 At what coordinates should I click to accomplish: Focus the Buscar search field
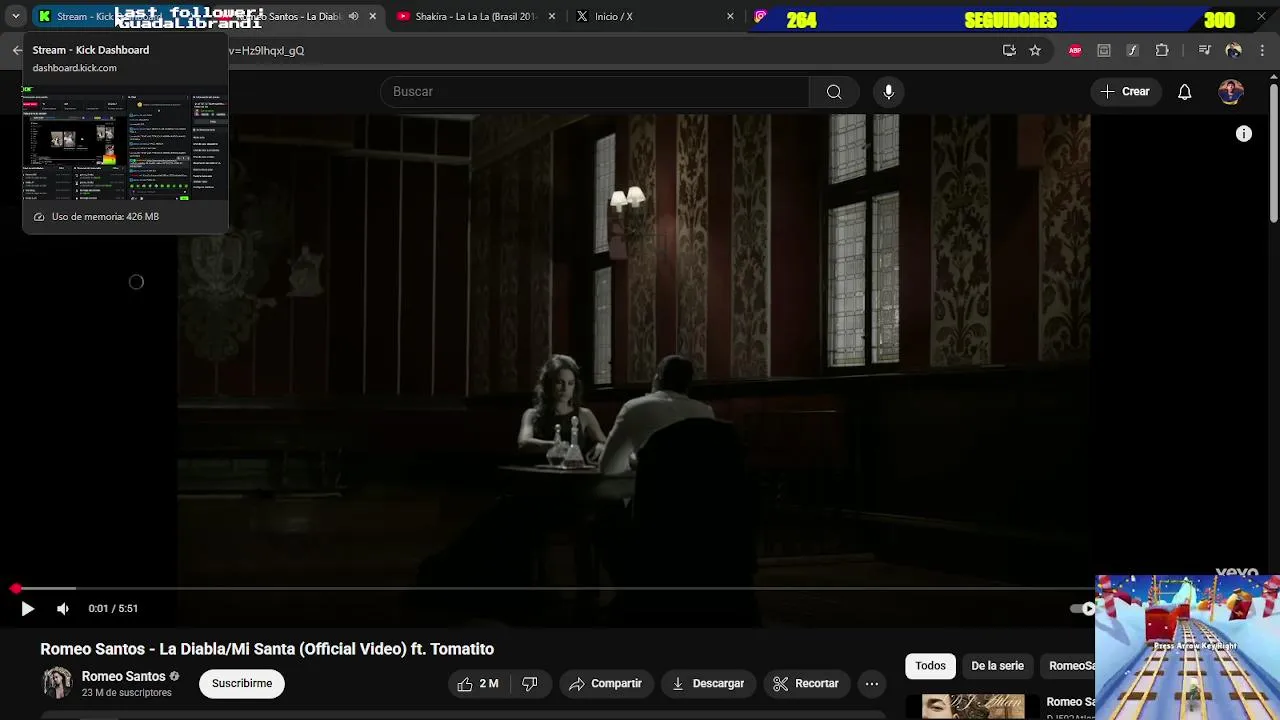point(595,92)
